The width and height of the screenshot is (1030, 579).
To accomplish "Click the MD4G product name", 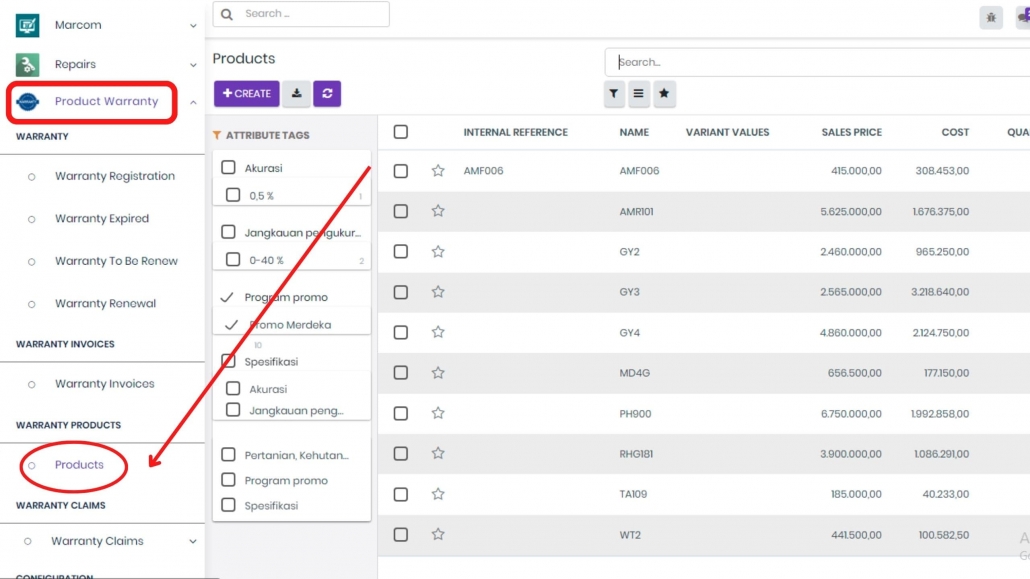I will 635,373.
